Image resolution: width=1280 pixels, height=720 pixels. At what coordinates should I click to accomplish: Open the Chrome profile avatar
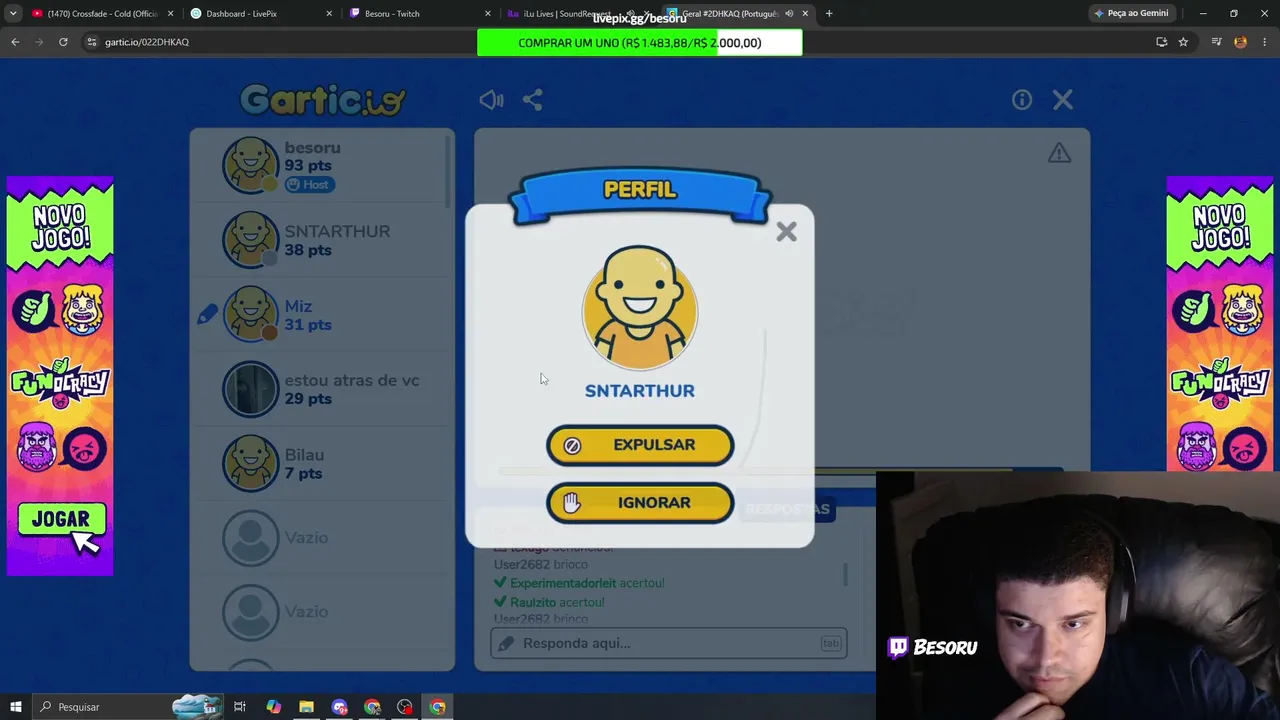point(1240,42)
